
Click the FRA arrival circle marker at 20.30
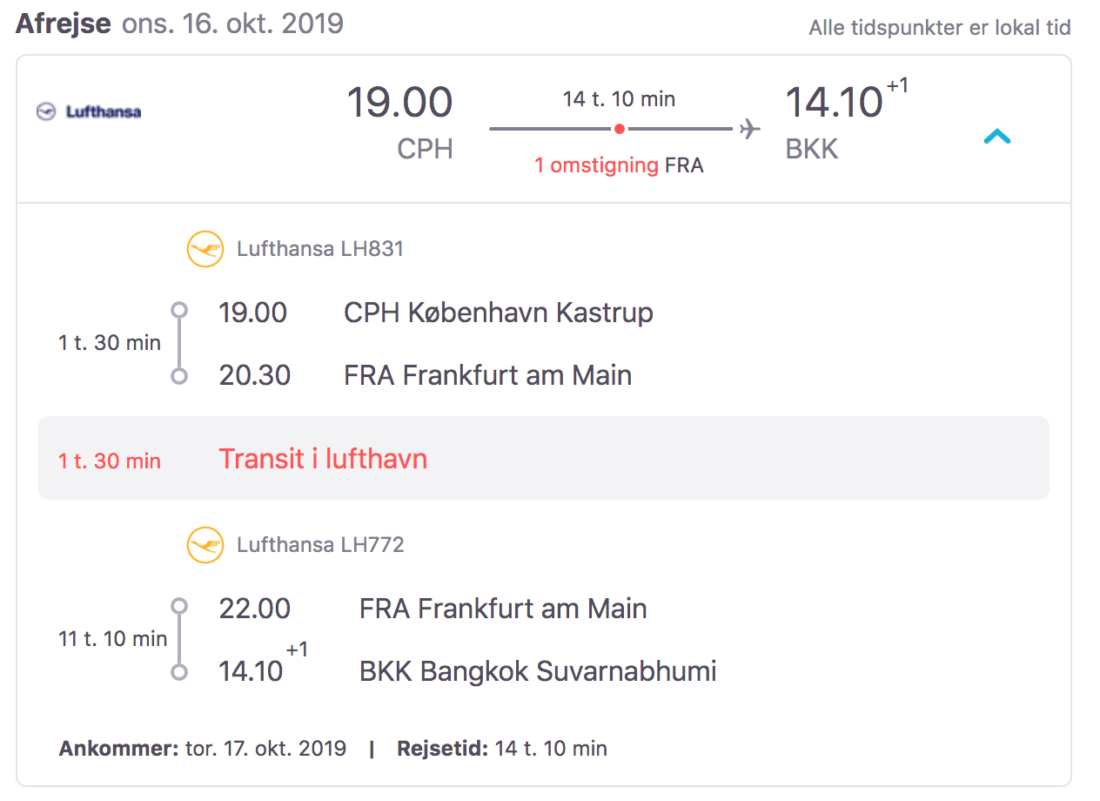coord(180,376)
